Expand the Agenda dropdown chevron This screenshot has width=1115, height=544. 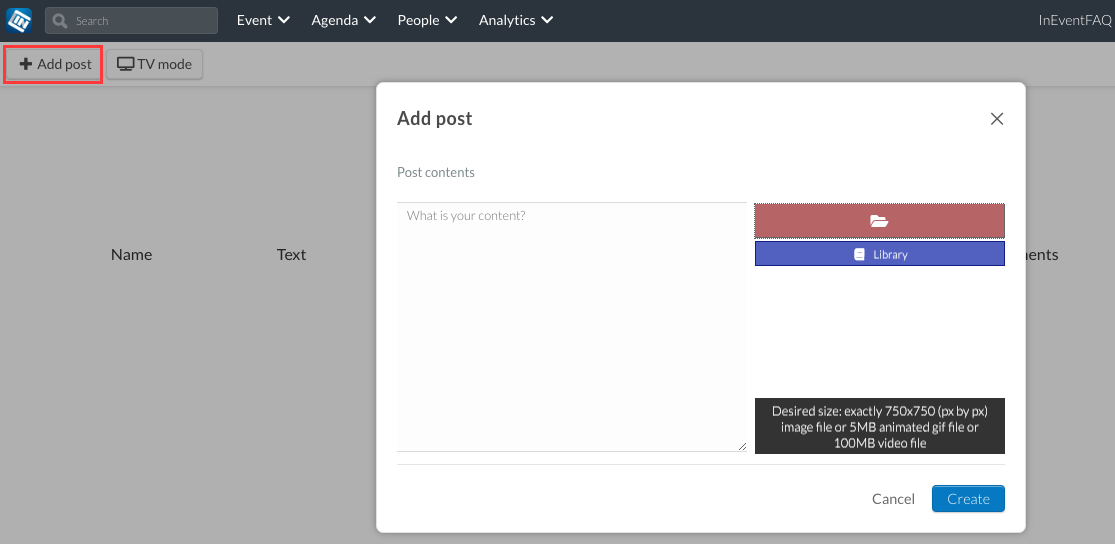pos(369,20)
